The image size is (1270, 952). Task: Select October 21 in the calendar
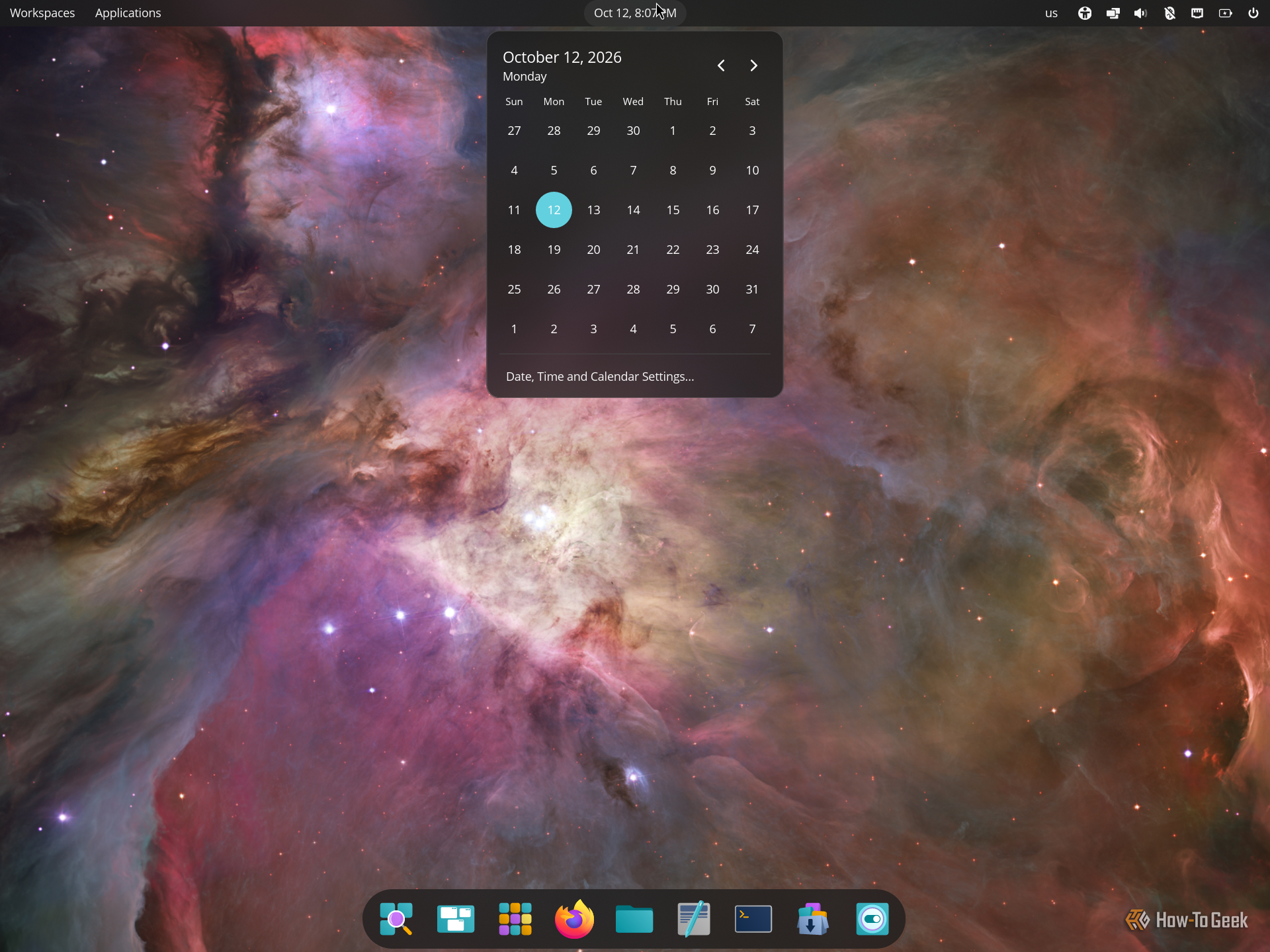[633, 249]
